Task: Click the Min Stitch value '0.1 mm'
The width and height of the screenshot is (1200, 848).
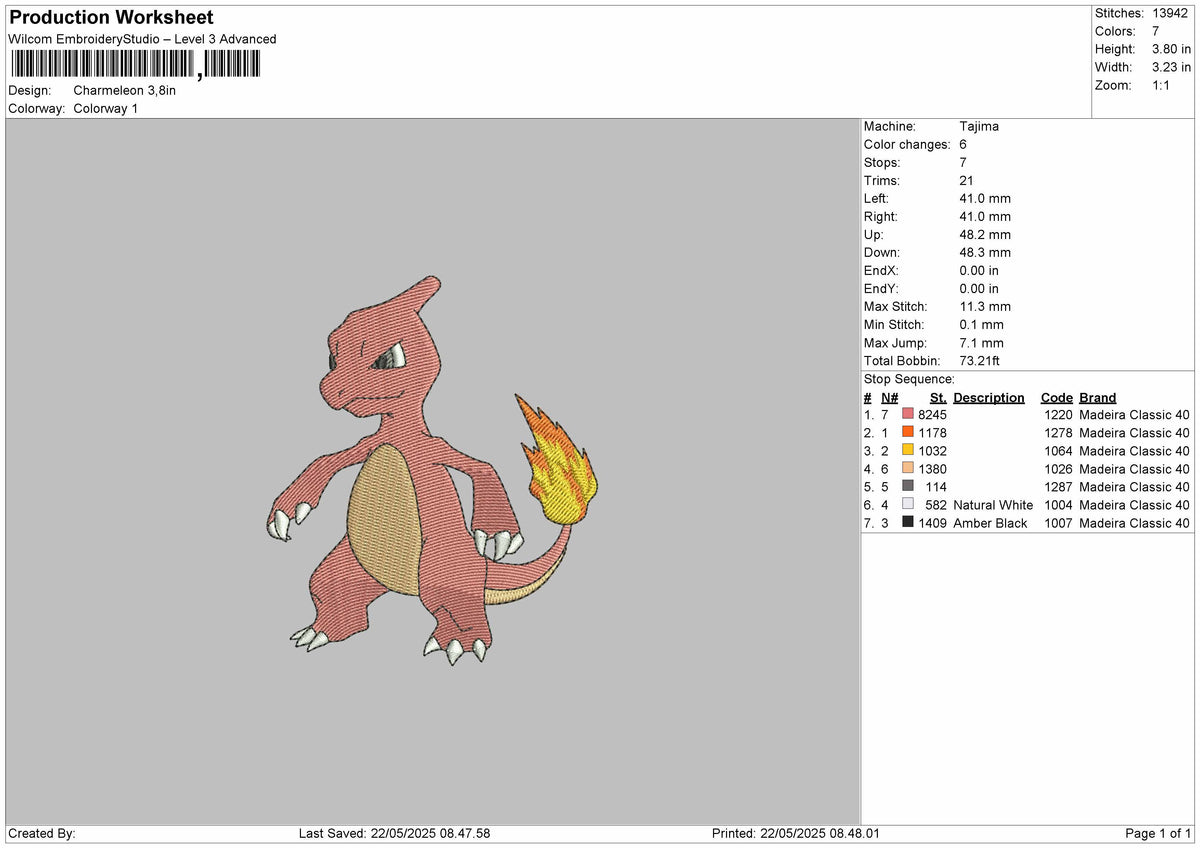Action: [x=981, y=324]
